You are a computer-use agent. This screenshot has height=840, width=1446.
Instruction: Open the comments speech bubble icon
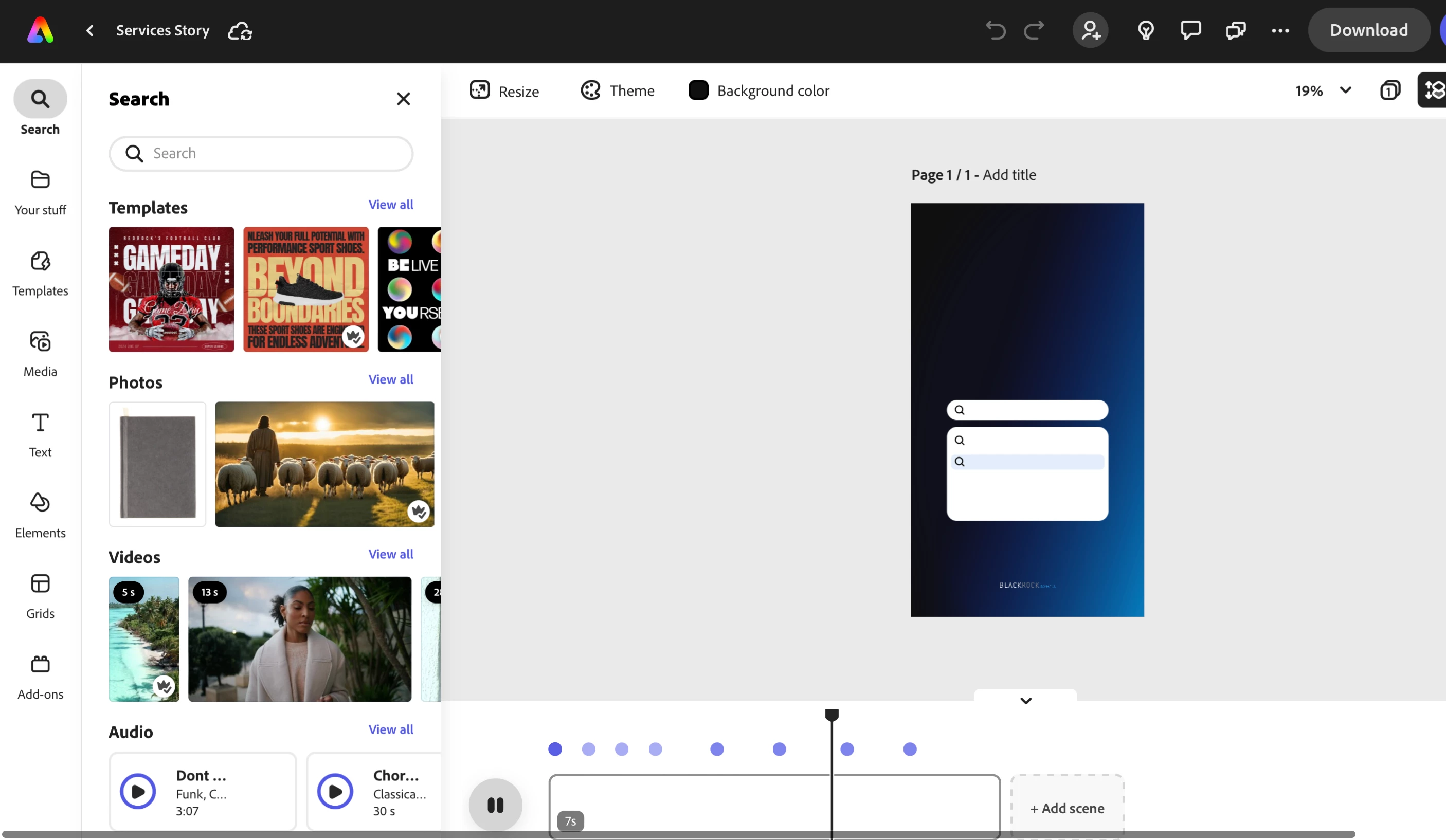click(1190, 30)
